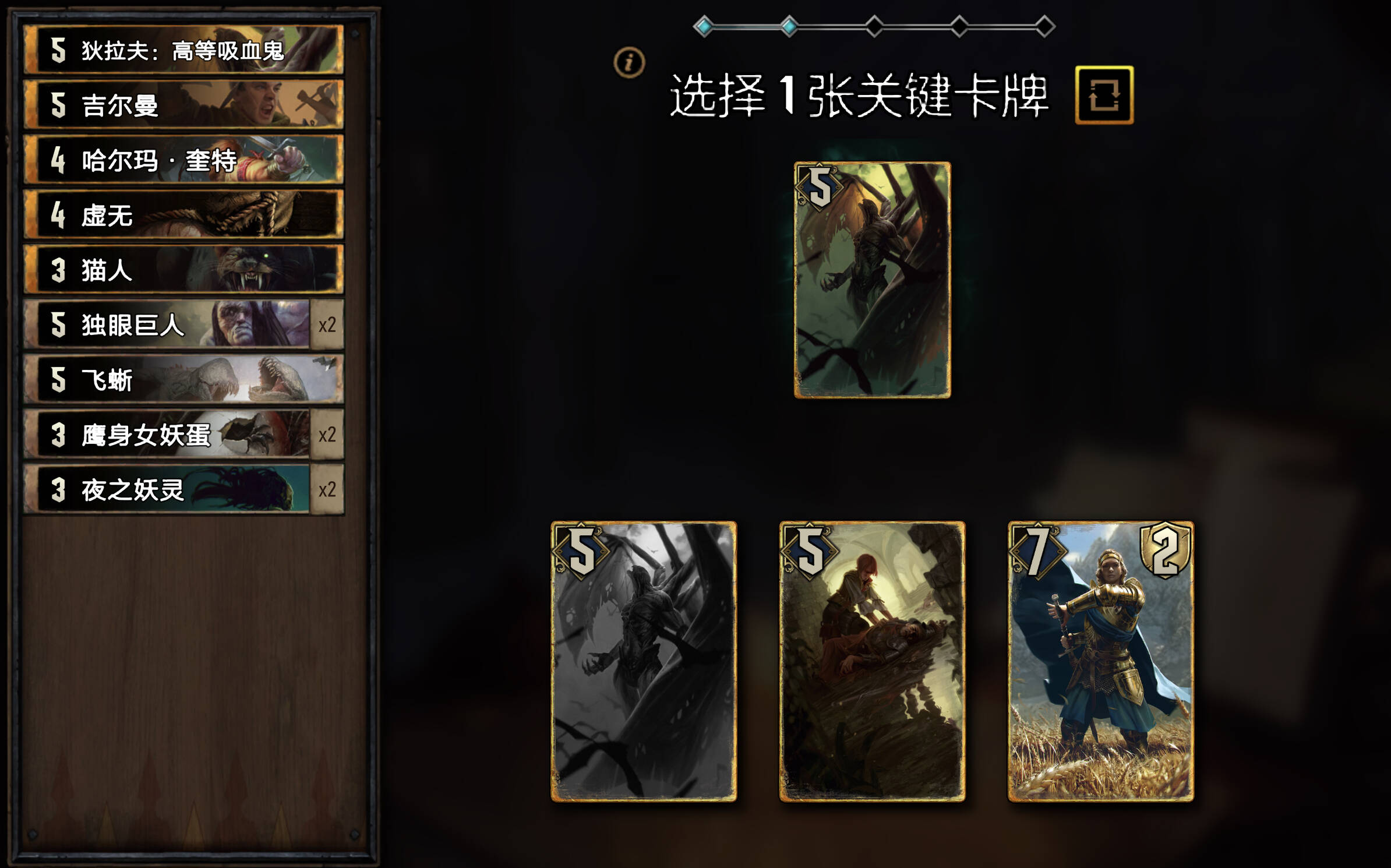
Task: Click the info icon beside the title
Action: click(629, 62)
